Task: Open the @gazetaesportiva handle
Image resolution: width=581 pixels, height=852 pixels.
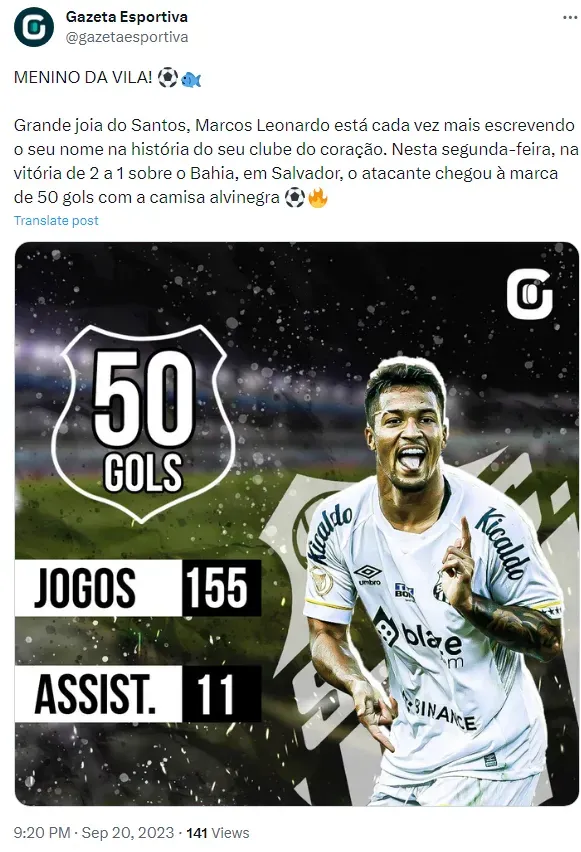Action: (x=127, y=37)
